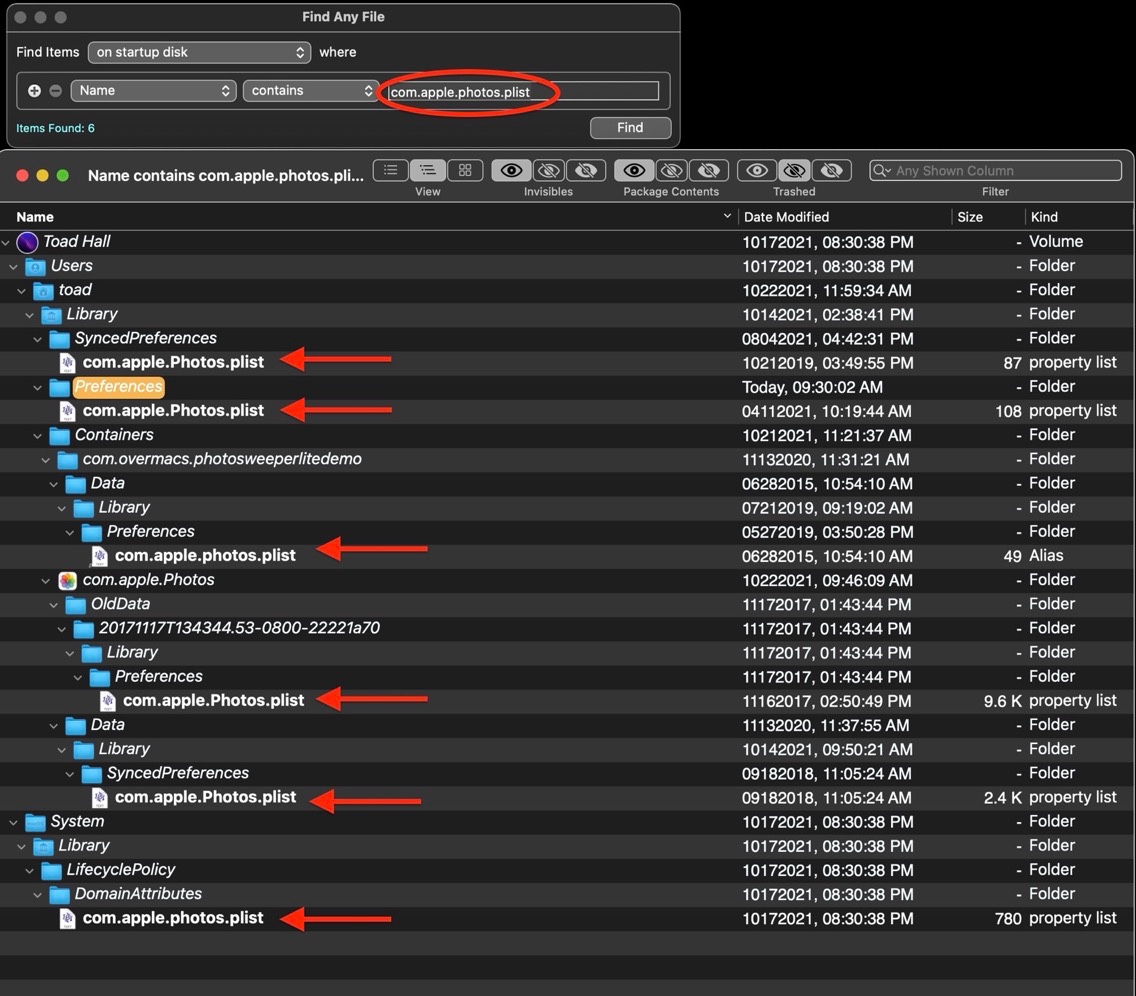Sort results by Size column
The height and width of the screenshot is (996, 1136).
969,217
